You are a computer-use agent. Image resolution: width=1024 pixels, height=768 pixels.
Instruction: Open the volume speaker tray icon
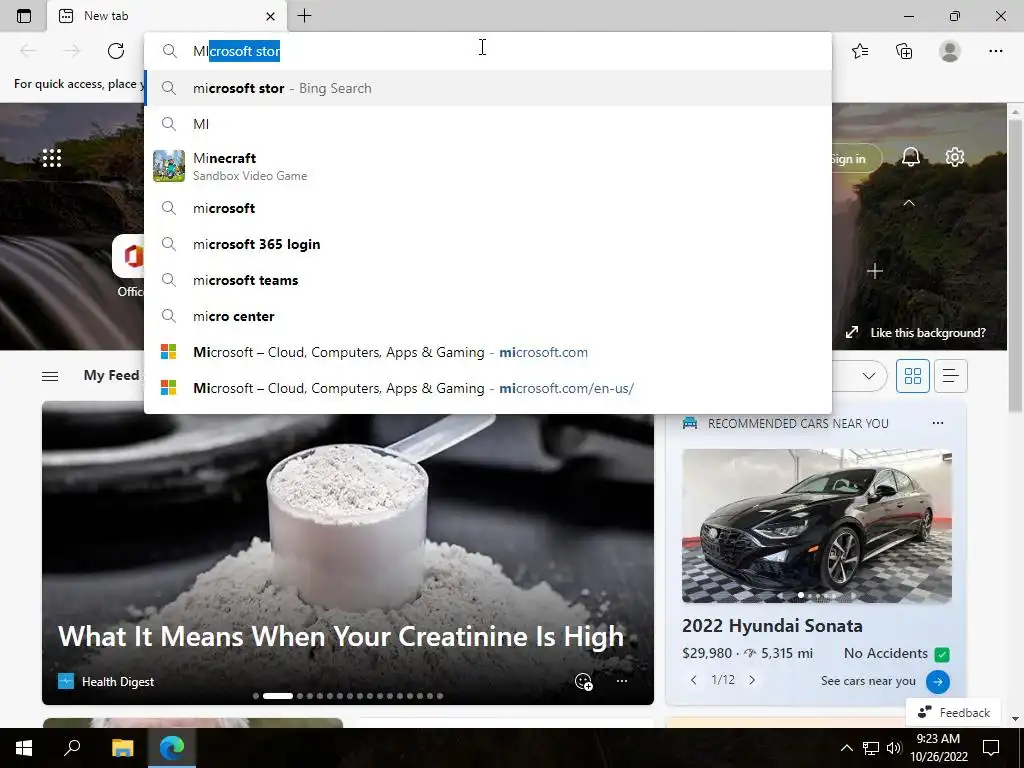[895, 748]
